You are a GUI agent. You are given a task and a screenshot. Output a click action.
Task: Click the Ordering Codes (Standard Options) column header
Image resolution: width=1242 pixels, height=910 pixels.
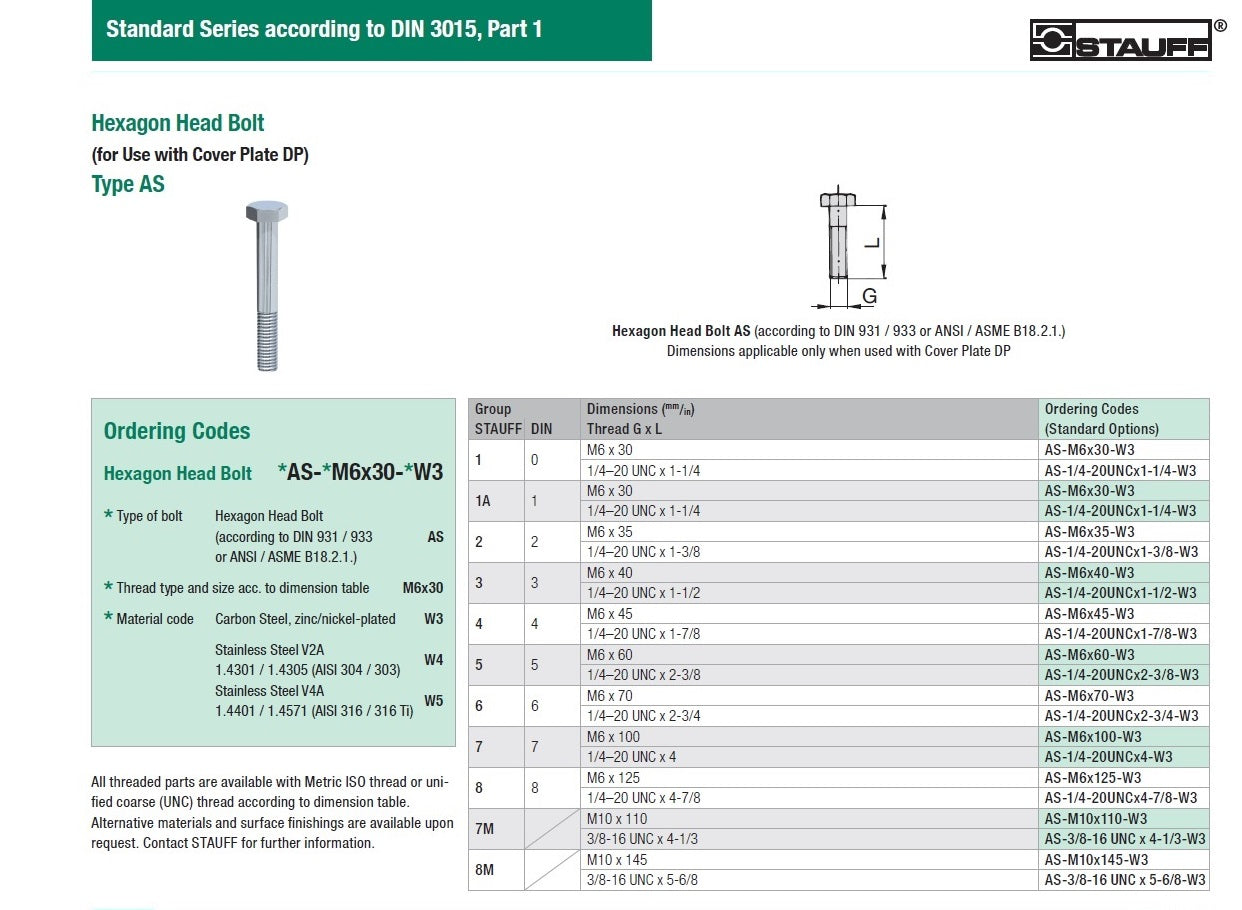[1101, 419]
